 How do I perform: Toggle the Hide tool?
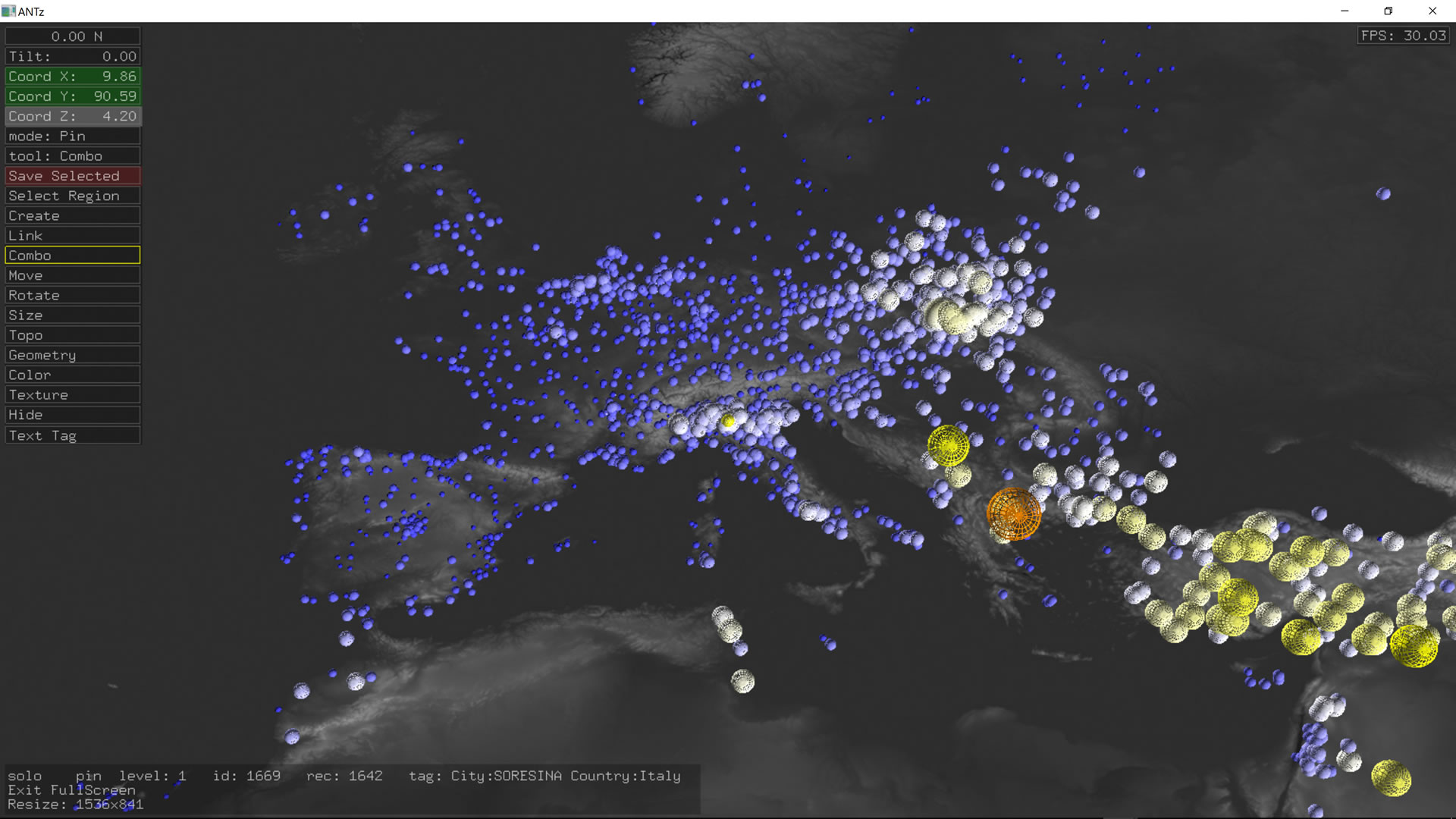[x=73, y=415]
